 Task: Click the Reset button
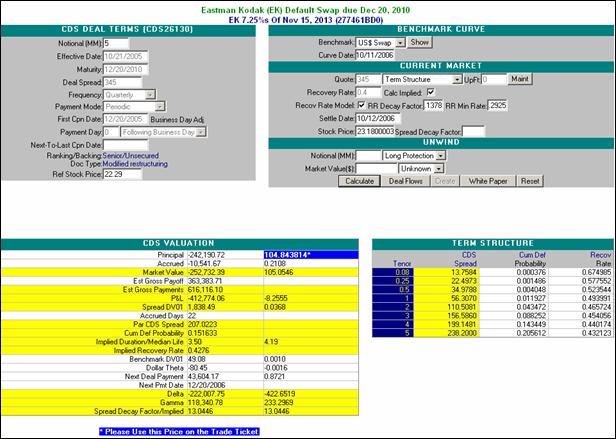coord(530,181)
